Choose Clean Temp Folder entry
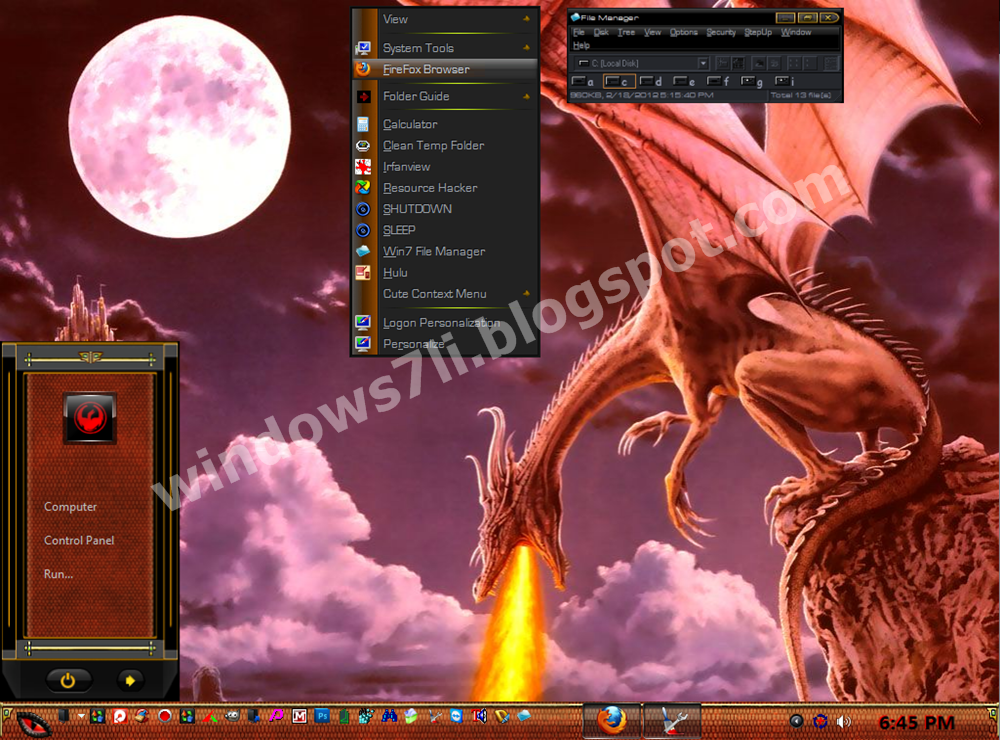This screenshot has width=1000, height=740. click(445, 145)
